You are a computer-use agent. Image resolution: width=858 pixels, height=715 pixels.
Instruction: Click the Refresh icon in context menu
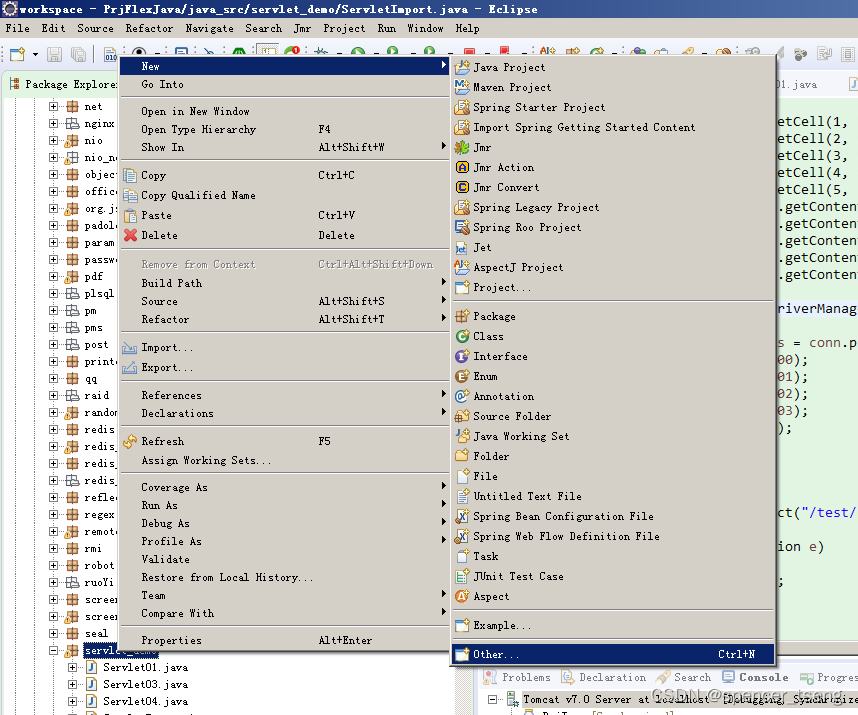coord(130,441)
